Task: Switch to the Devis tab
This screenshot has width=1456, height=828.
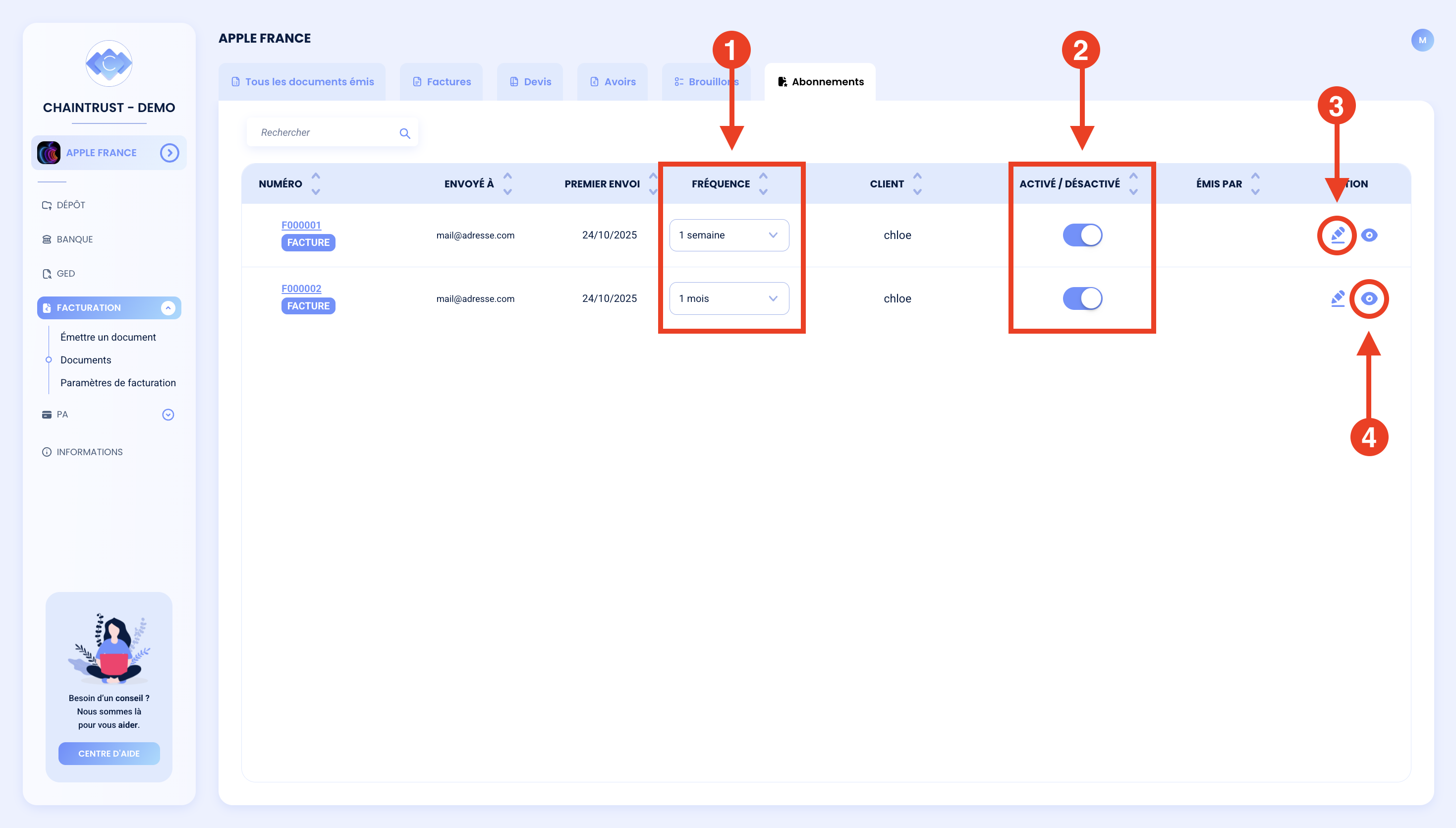Action: pyautogui.click(x=530, y=81)
